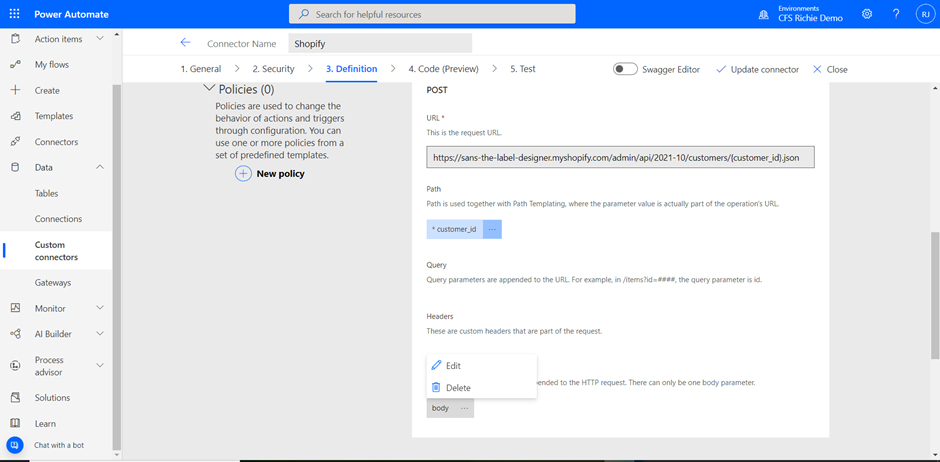Click the New policy plus circle icon

(x=243, y=174)
